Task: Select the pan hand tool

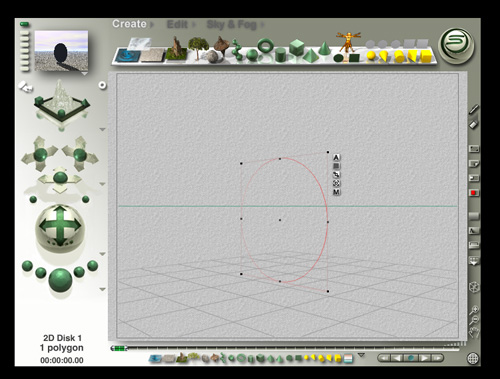Action: [x=474, y=333]
